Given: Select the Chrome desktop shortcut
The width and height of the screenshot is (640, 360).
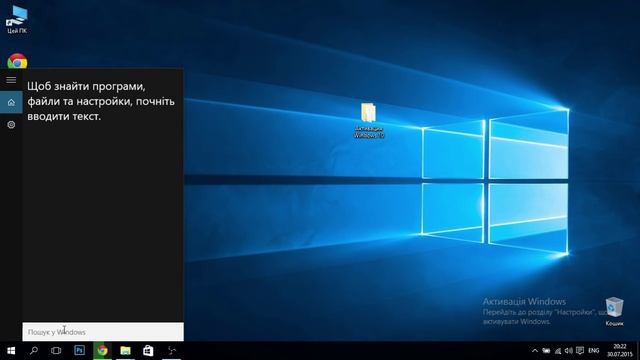Looking at the screenshot, I should (17, 61).
